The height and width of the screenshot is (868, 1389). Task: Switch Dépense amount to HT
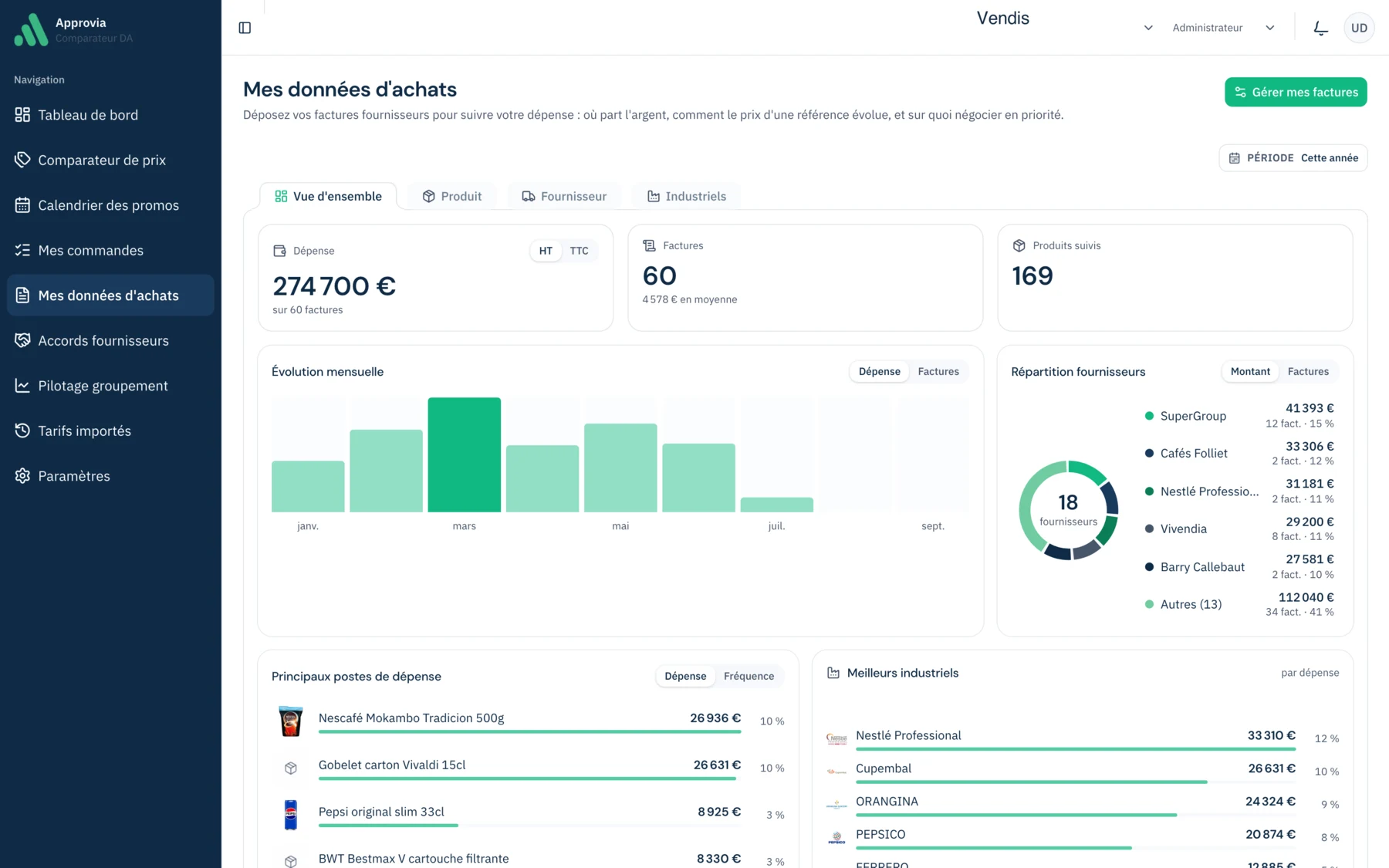pos(546,251)
